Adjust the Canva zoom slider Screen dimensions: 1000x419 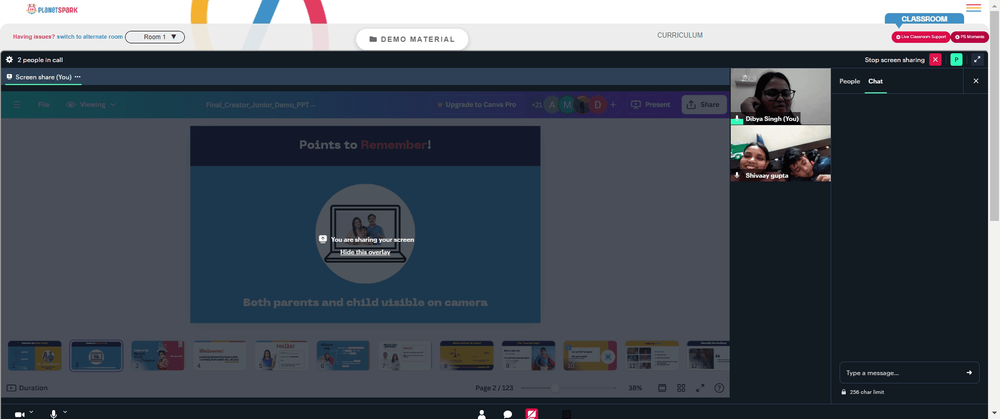pos(555,388)
